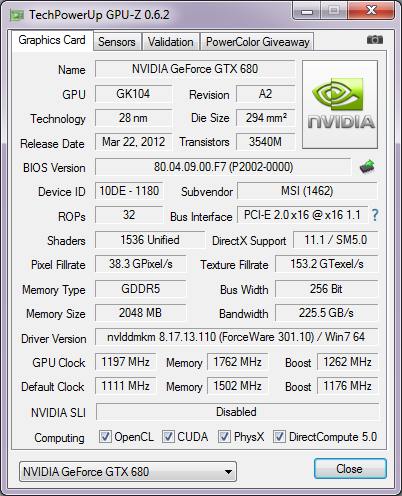Open the PowerColor Giveaway tab
402x496 pixels.
257,42
